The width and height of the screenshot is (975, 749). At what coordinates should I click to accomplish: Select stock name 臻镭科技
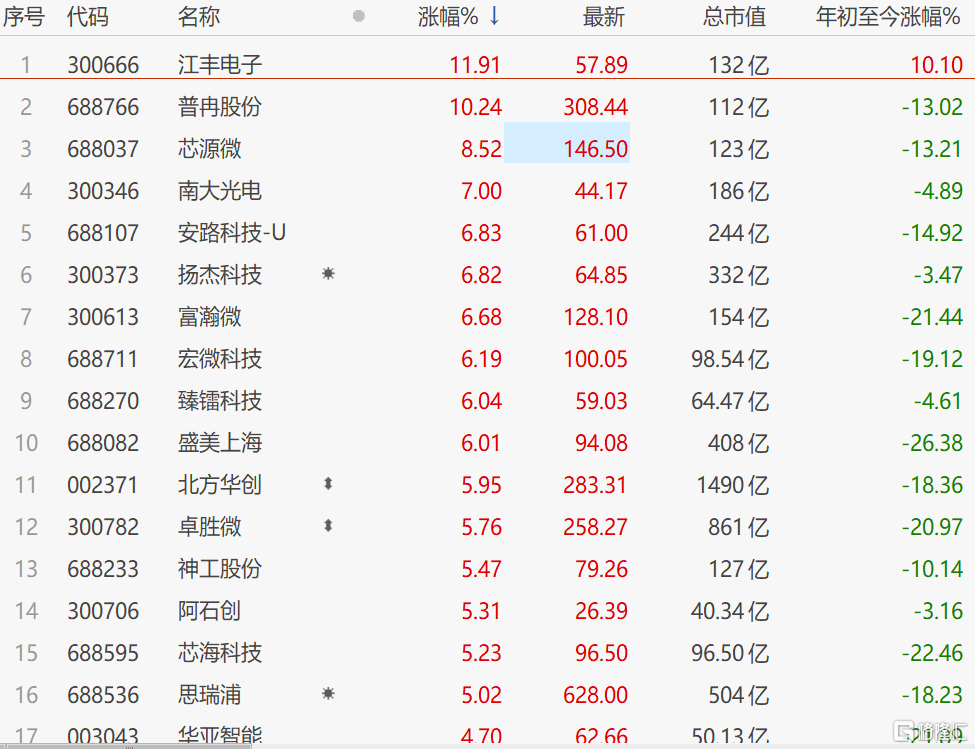[220, 401]
